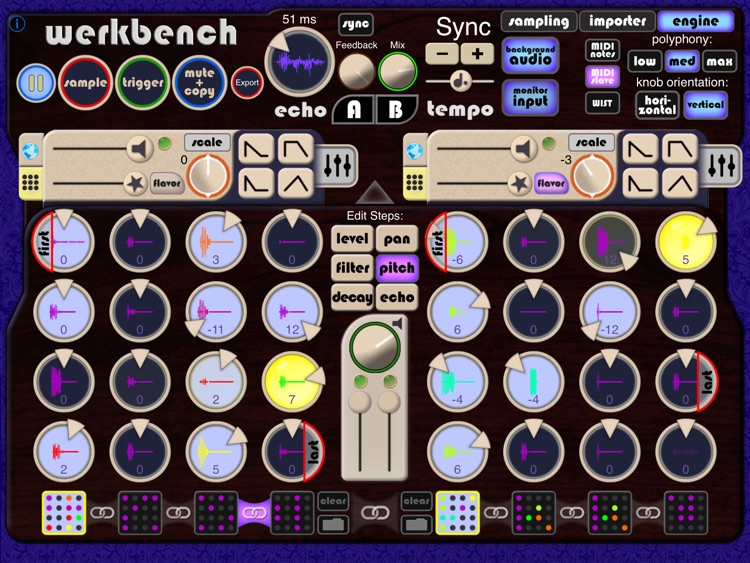Toggle MIDI slave mode
750x563 pixels.
(x=602, y=77)
